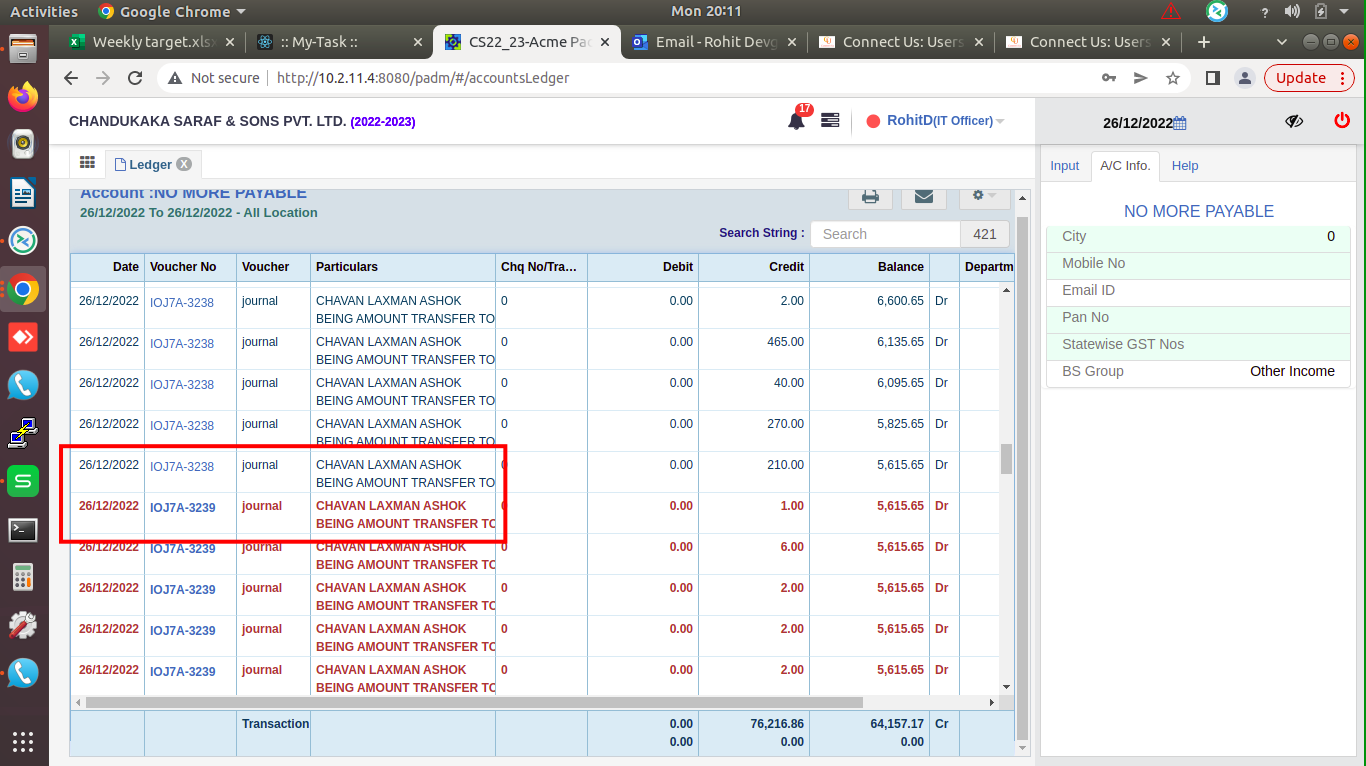Open RohitD user menu dropdown
The width and height of the screenshot is (1366, 766).
[935, 121]
